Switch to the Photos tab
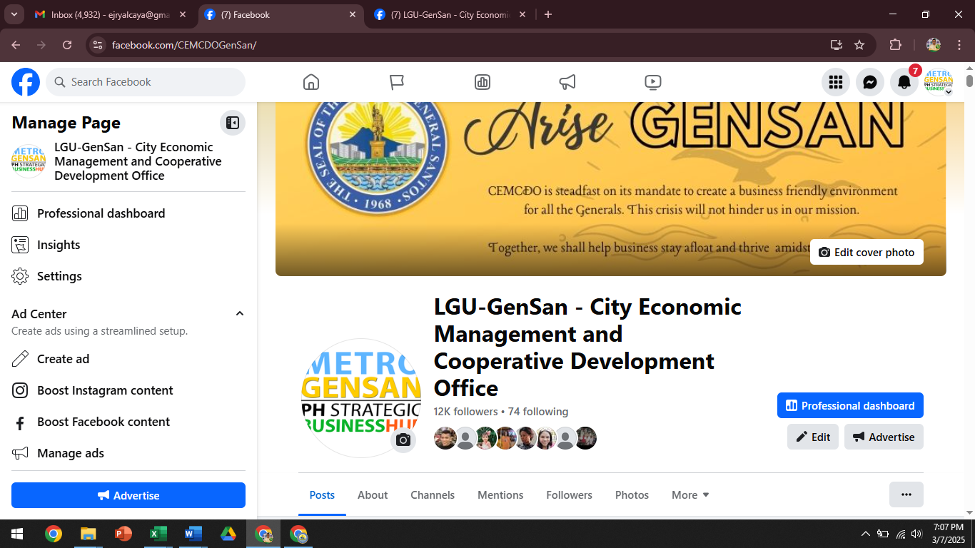This screenshot has width=977, height=550. coord(632,495)
